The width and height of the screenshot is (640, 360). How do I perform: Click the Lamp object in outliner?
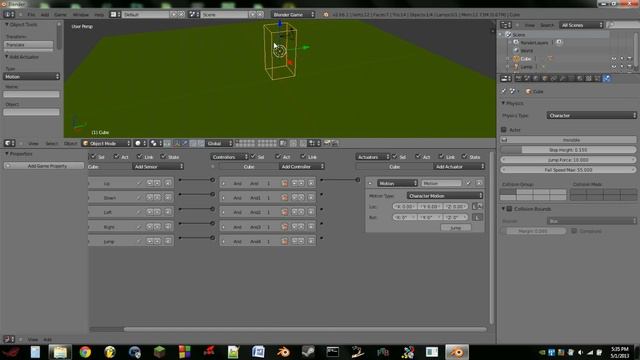click(x=527, y=67)
